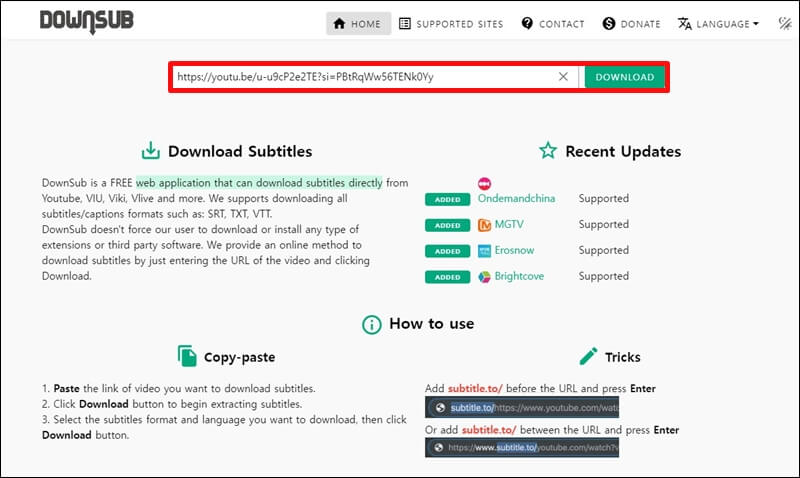Click the ADDED badge beside Brightcove
Screen dimensions: 800x478
[x=447, y=278]
